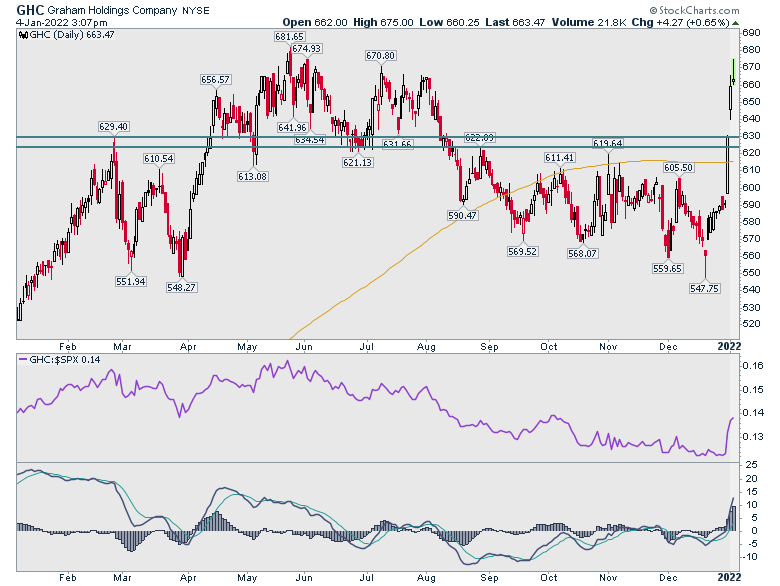
Task: Click the 619.64 price label
Action: (607, 143)
